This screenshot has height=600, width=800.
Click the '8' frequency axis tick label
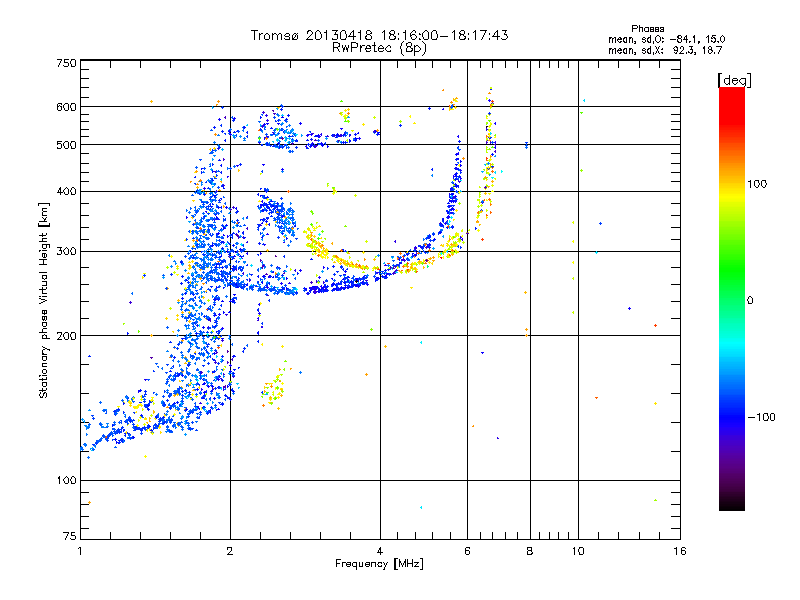530,551
